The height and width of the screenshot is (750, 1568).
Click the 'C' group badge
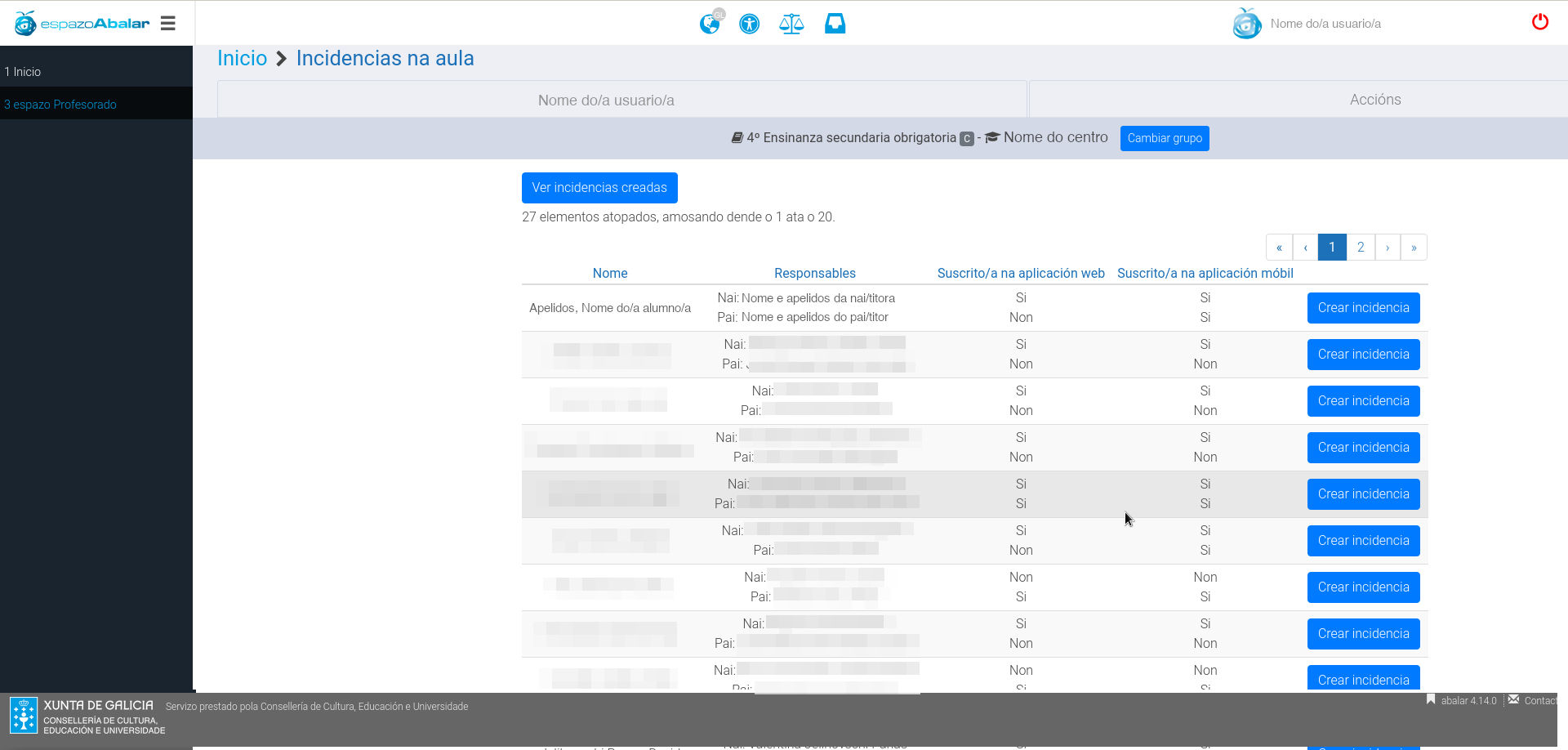pyautogui.click(x=967, y=139)
